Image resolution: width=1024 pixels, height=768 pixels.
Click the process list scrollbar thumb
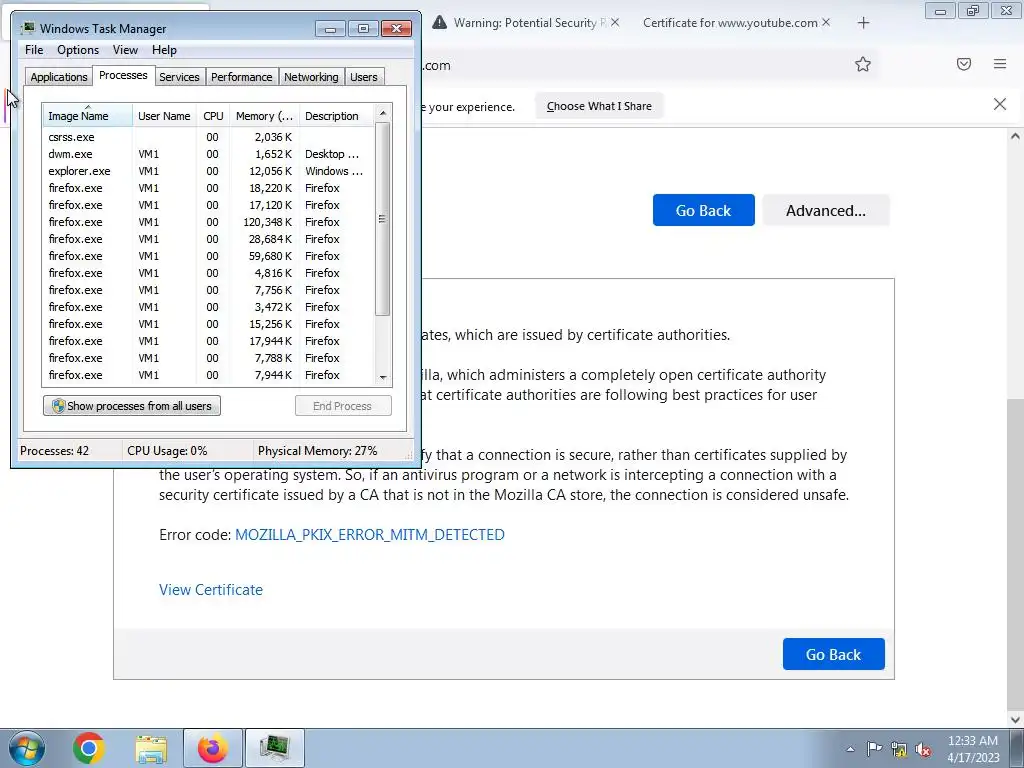383,219
